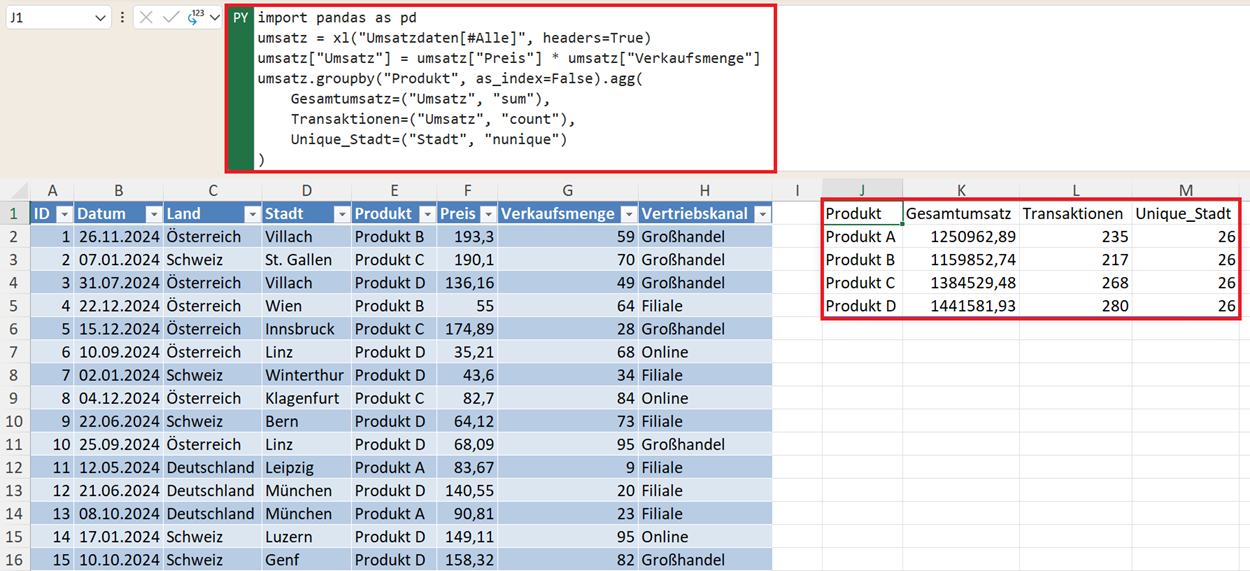This screenshot has height=571, width=1250.
Task: Click the Python output type icon
Action: pyautogui.click(x=195, y=18)
